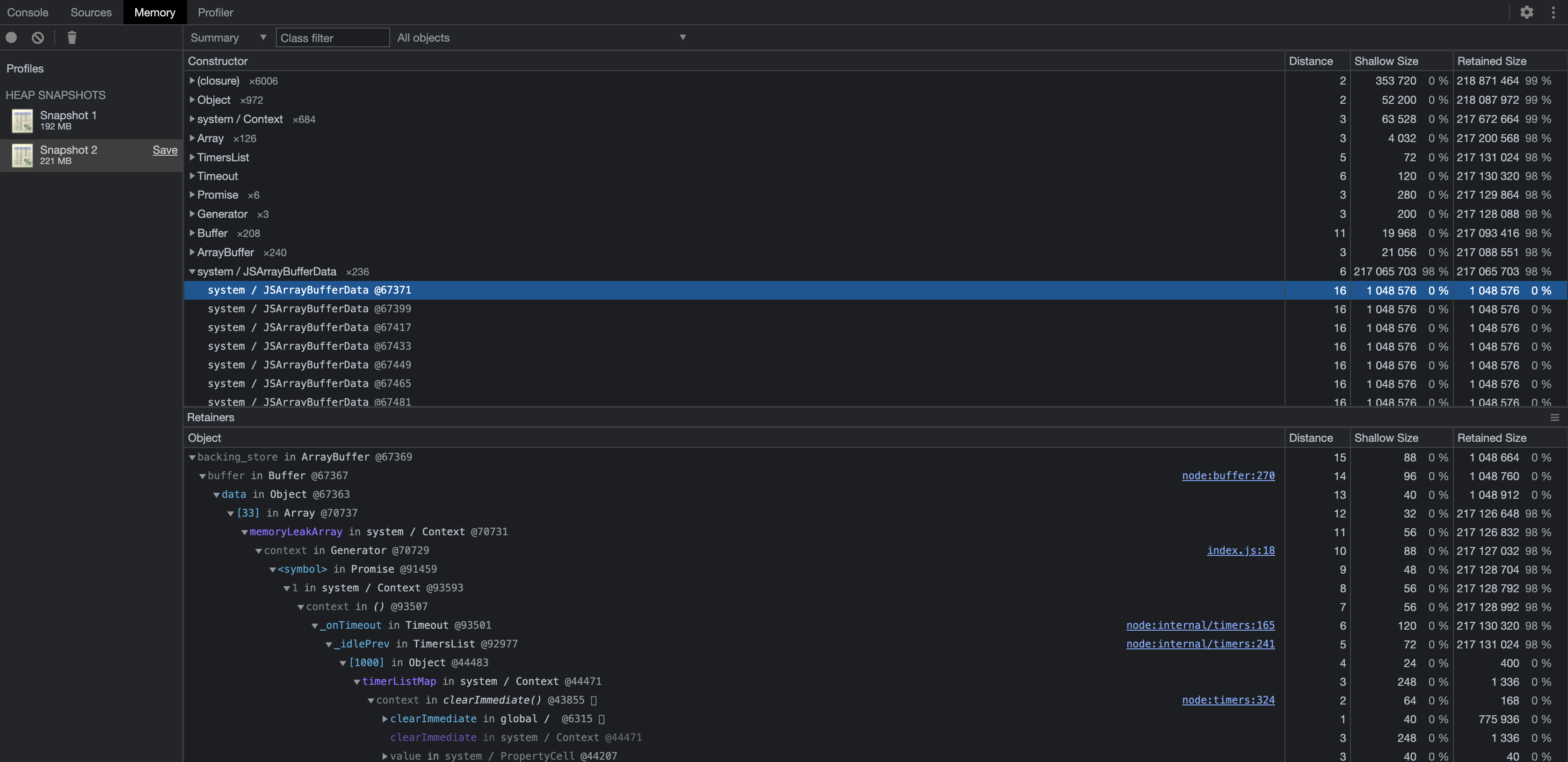Open the three-dot more options menu
The width and height of the screenshot is (1568, 762).
tap(1553, 12)
